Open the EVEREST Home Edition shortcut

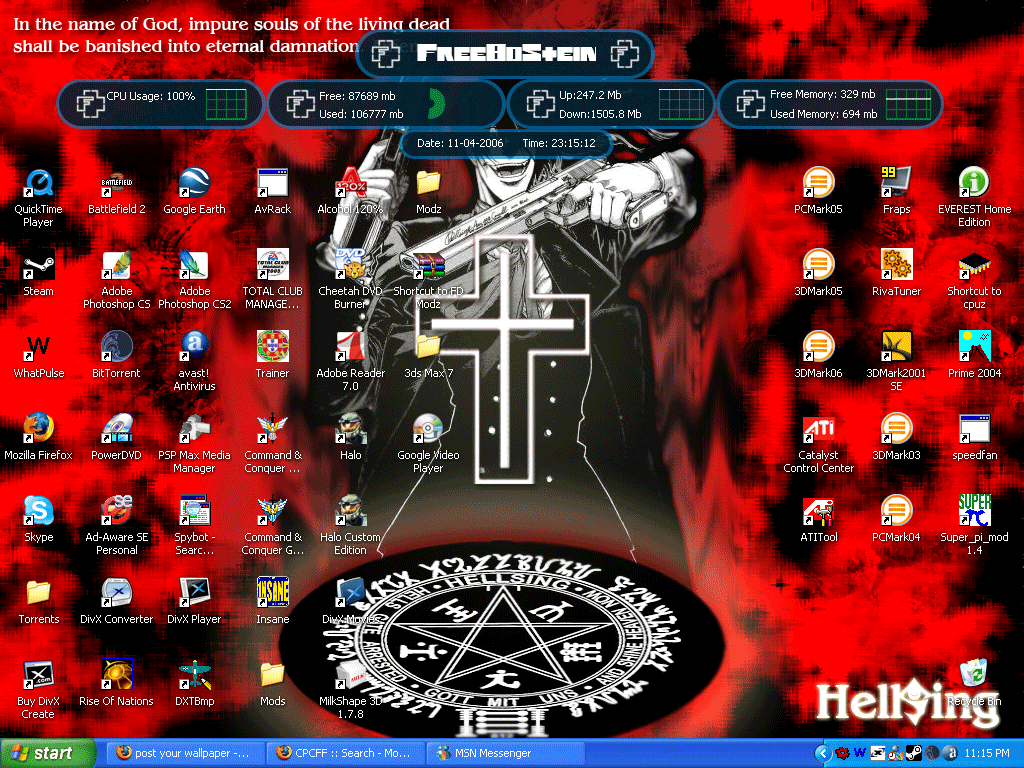pyautogui.click(x=974, y=184)
